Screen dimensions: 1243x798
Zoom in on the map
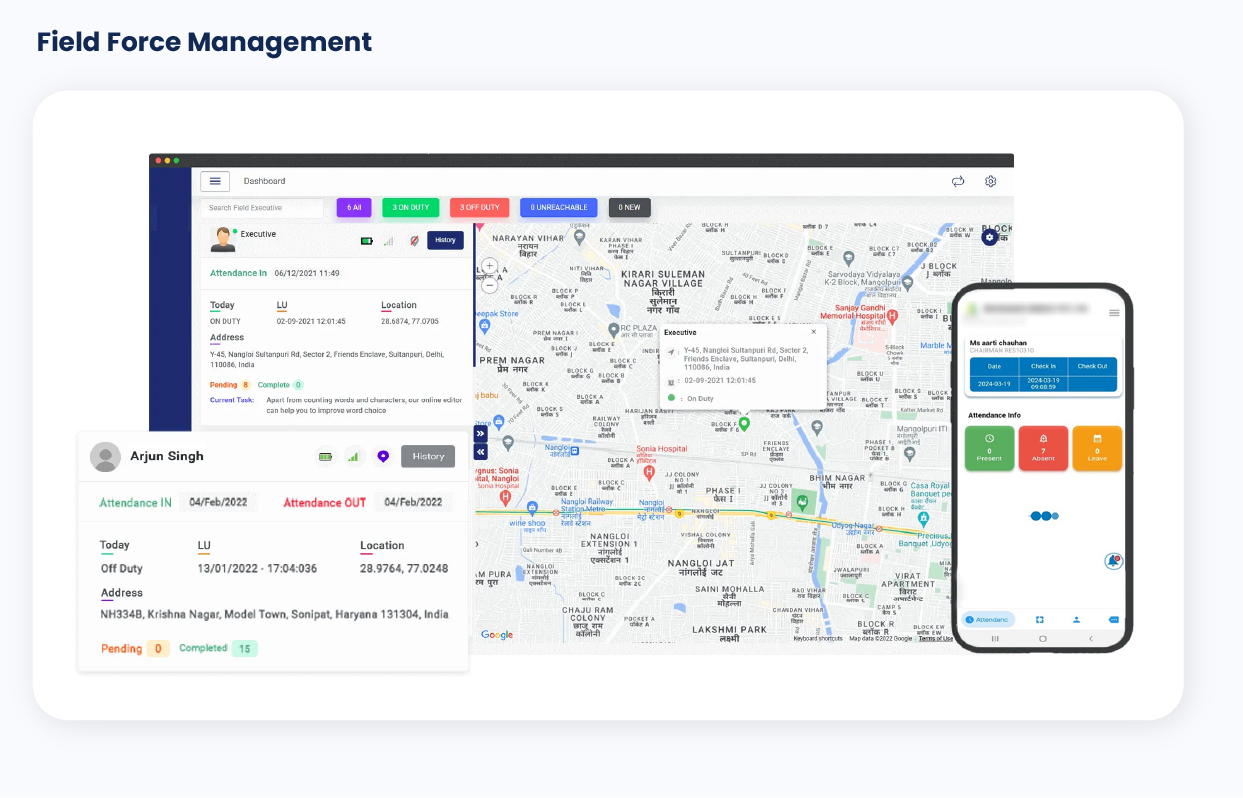490,266
